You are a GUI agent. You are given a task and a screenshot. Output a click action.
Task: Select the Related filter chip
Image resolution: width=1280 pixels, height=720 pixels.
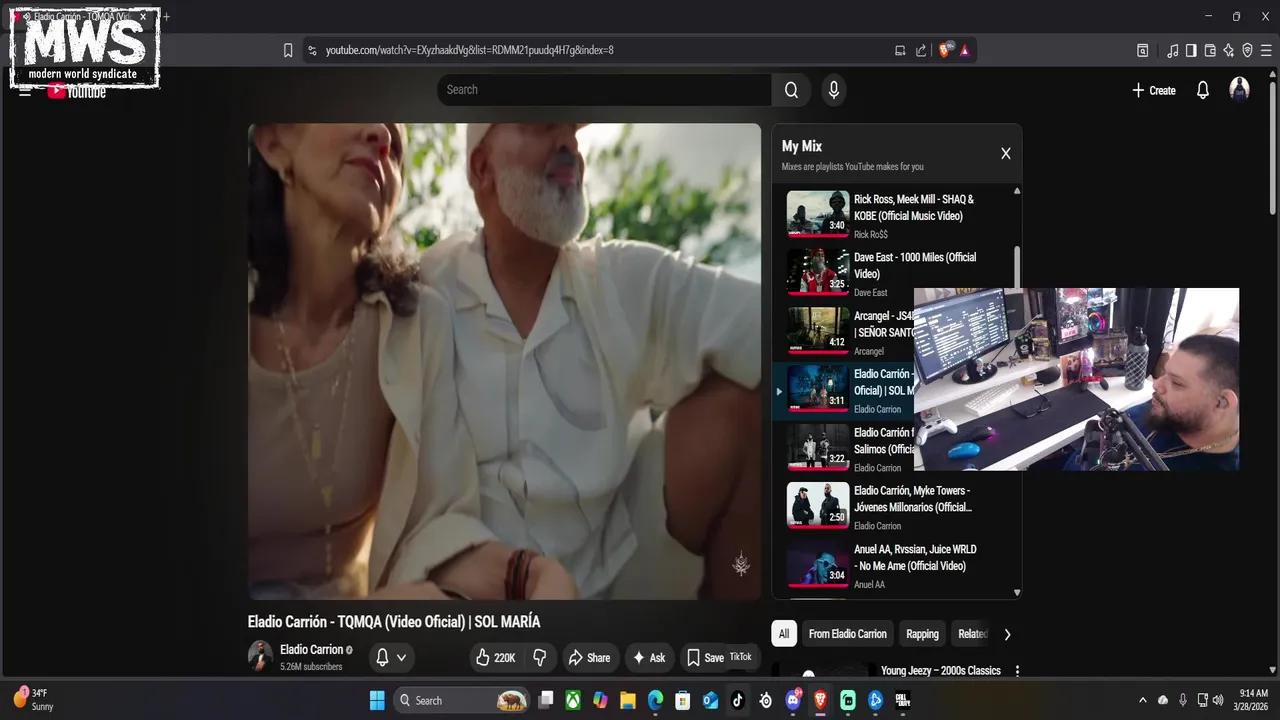(x=972, y=634)
